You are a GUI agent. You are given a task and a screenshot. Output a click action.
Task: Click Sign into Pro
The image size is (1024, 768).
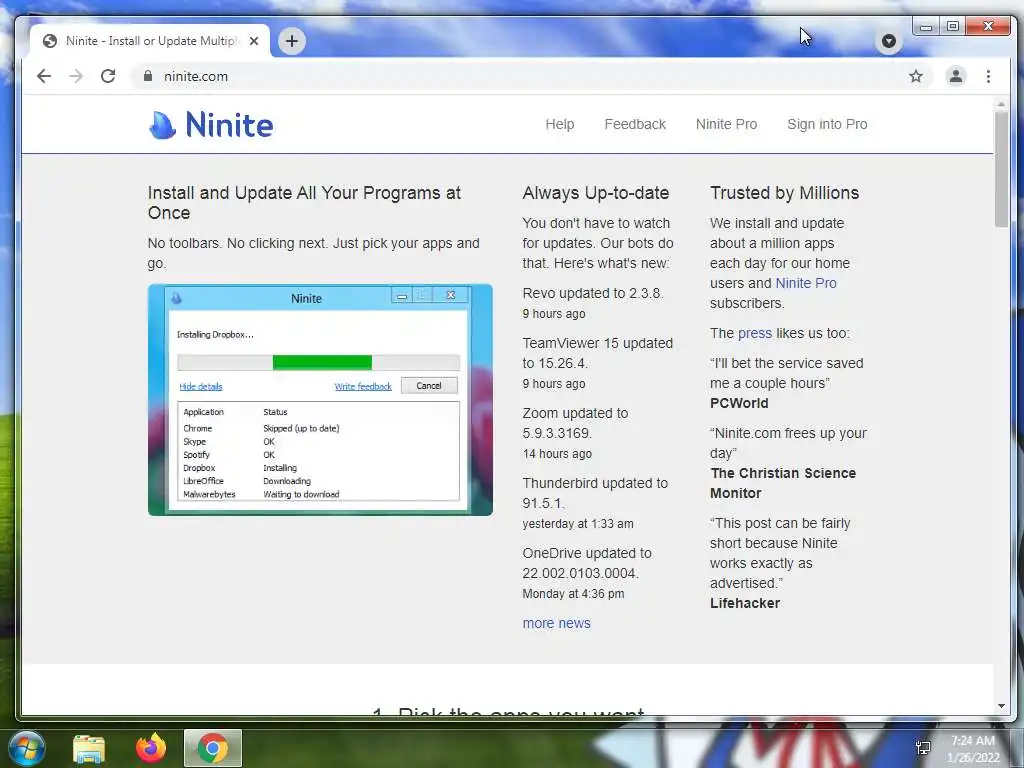[827, 124]
